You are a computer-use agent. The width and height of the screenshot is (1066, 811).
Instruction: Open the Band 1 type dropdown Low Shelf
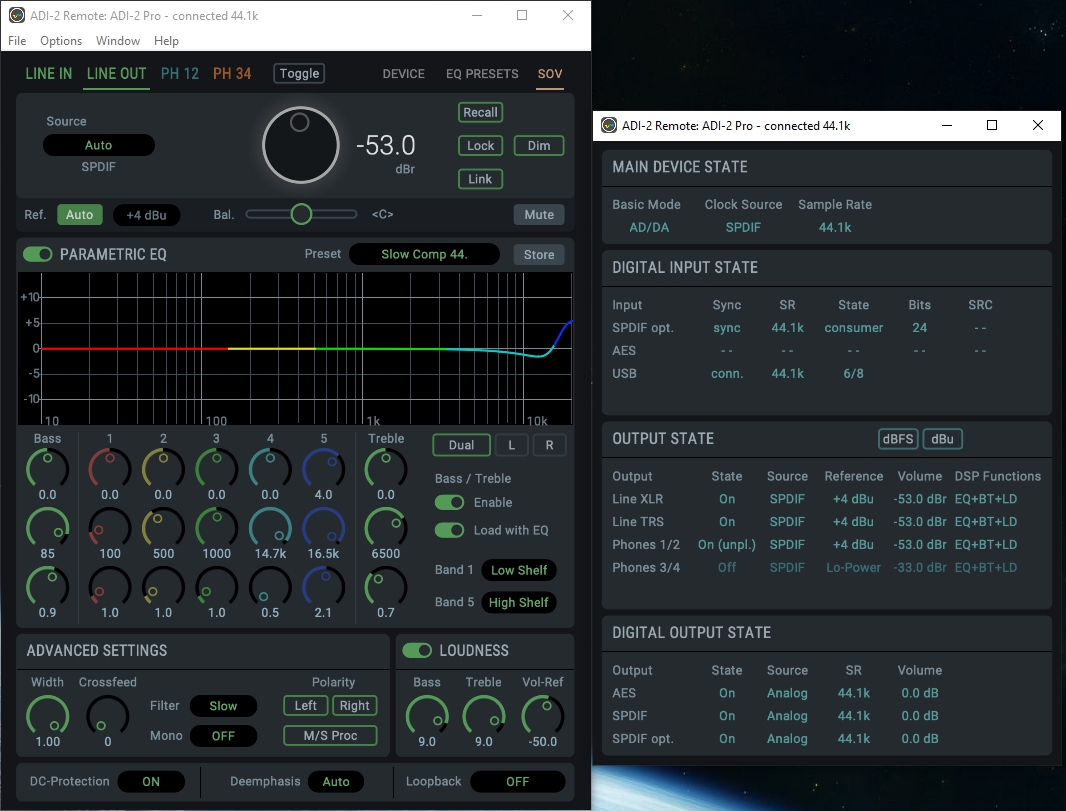[519, 570]
